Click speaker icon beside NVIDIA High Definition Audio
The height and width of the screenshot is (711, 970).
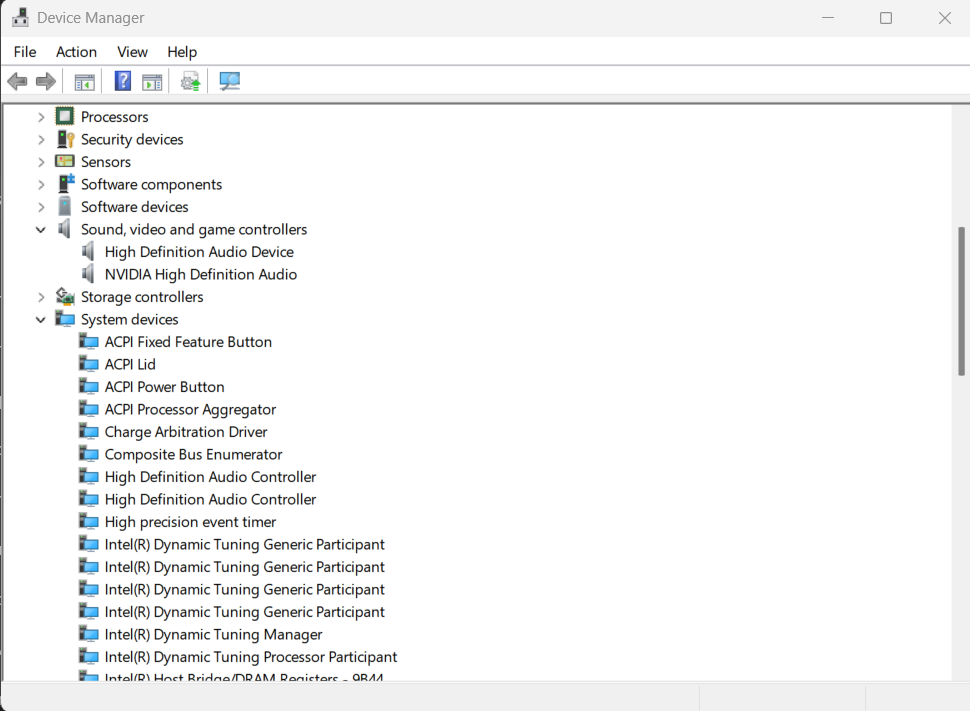coord(88,274)
